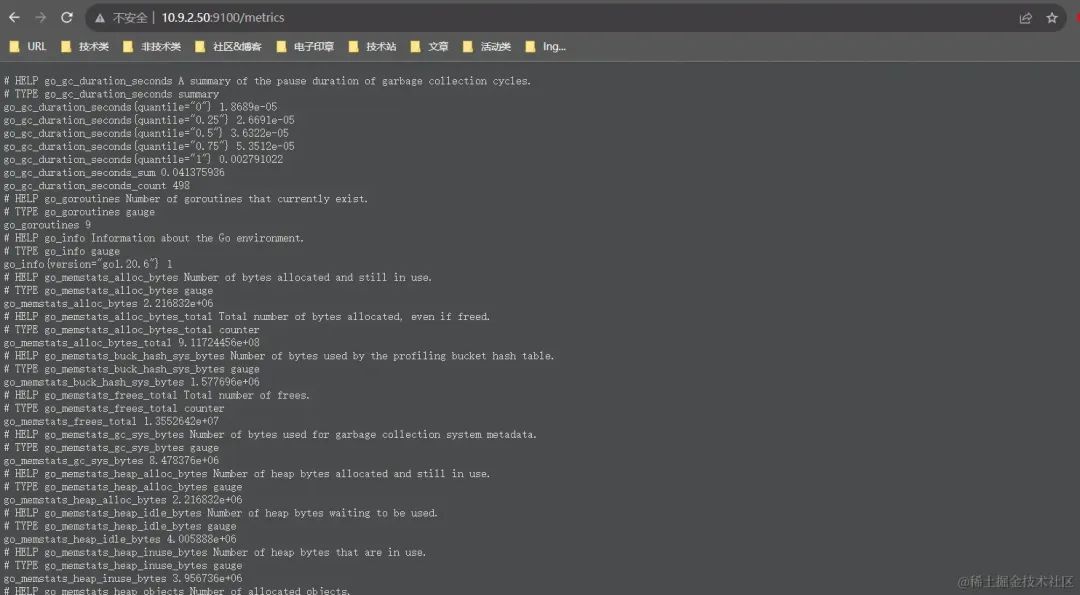Click the "# HELP go_gc_duration_seconds A summary" line
The width and height of the screenshot is (1080, 595).
[267, 81]
